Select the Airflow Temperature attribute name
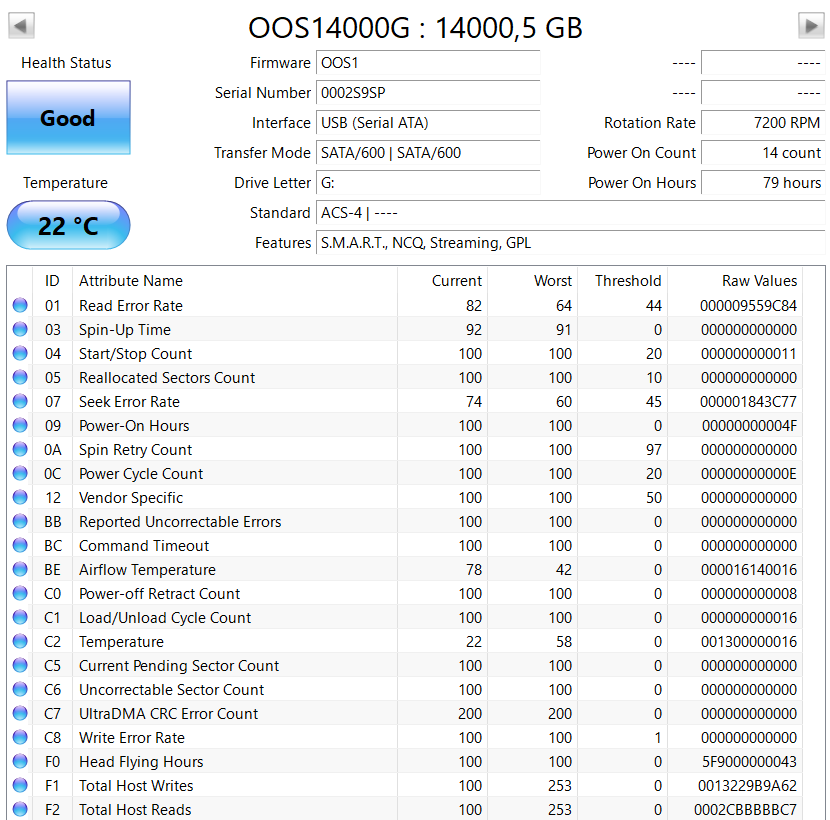The image size is (830, 820). [147, 570]
